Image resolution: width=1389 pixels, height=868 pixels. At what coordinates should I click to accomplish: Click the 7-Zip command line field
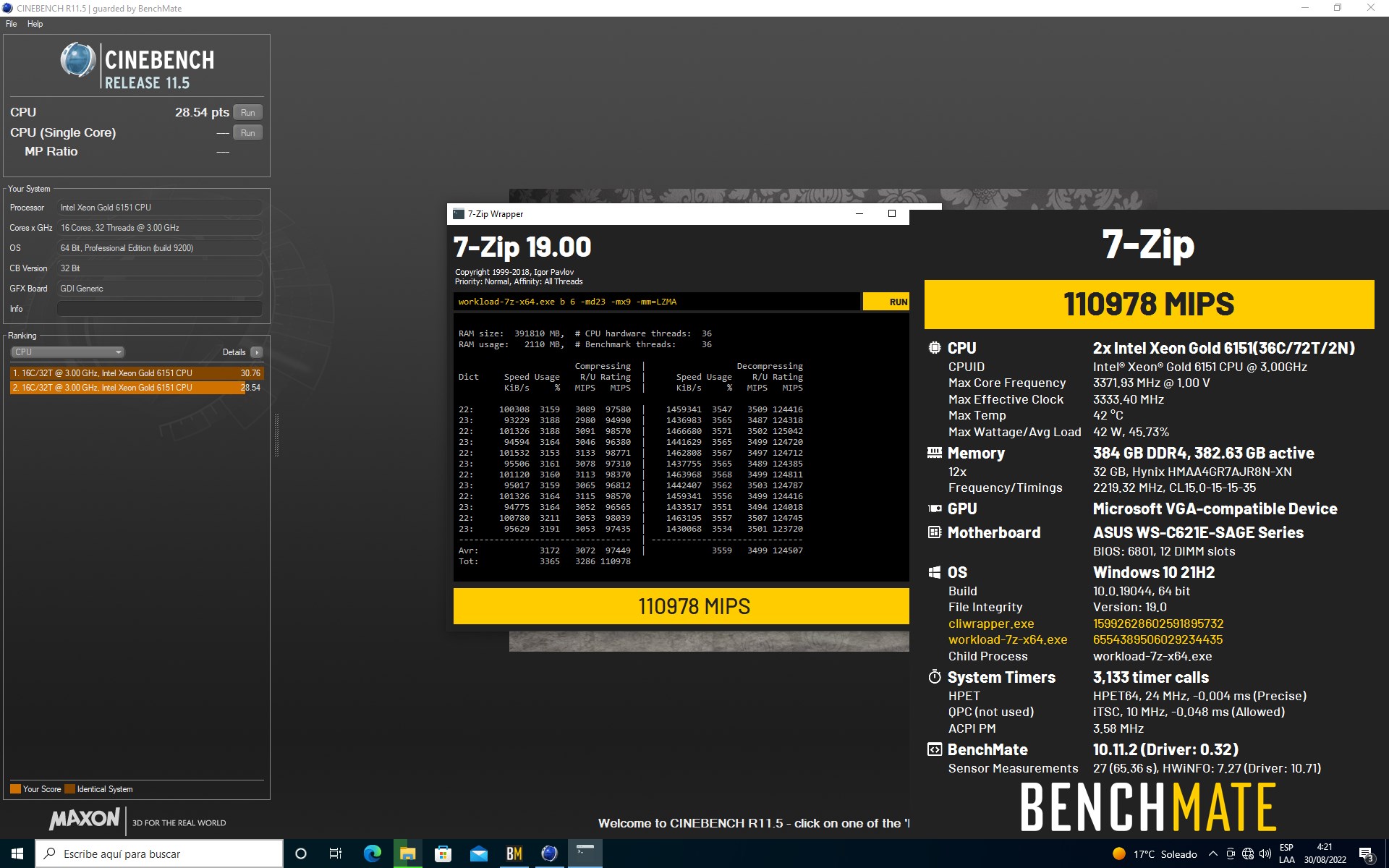(x=657, y=302)
